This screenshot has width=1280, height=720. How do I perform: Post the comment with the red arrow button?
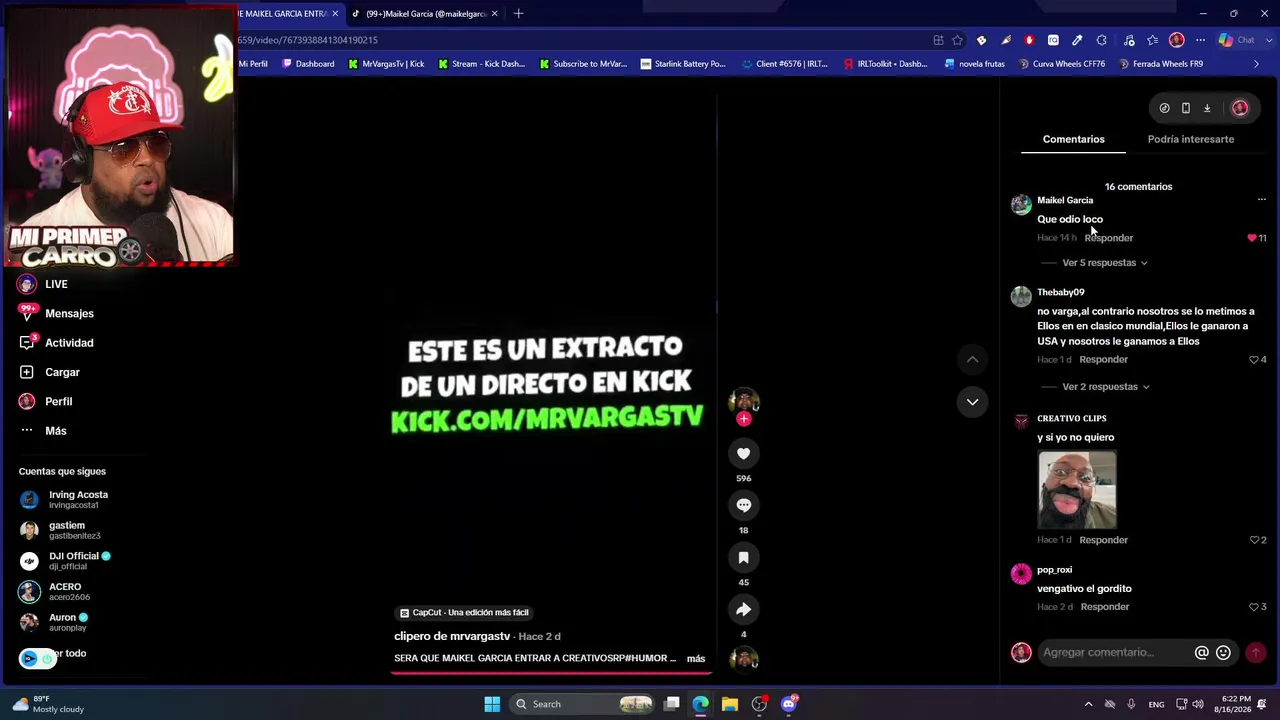pos(1255,652)
